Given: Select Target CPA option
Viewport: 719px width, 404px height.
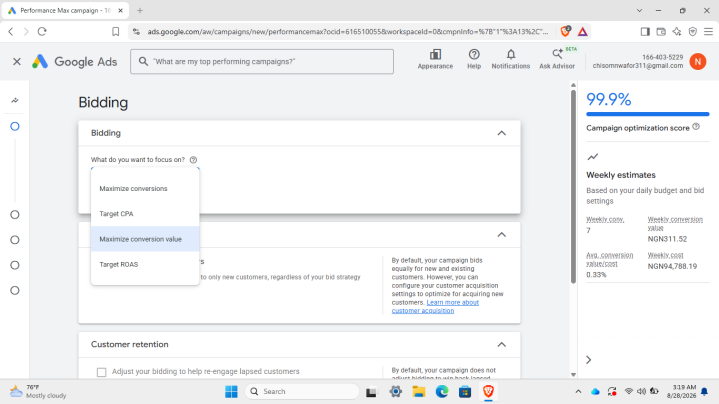Looking at the screenshot, I should click(145, 214).
